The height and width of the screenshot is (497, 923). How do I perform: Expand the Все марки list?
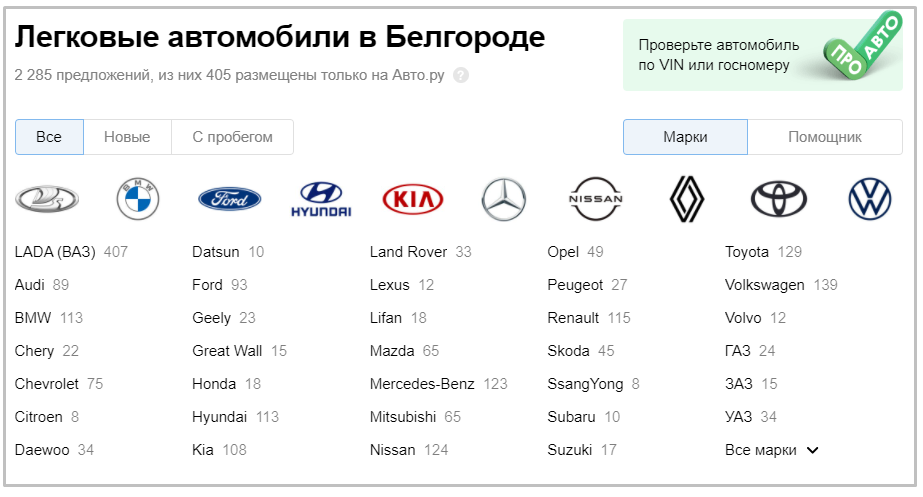pyautogui.click(x=772, y=450)
